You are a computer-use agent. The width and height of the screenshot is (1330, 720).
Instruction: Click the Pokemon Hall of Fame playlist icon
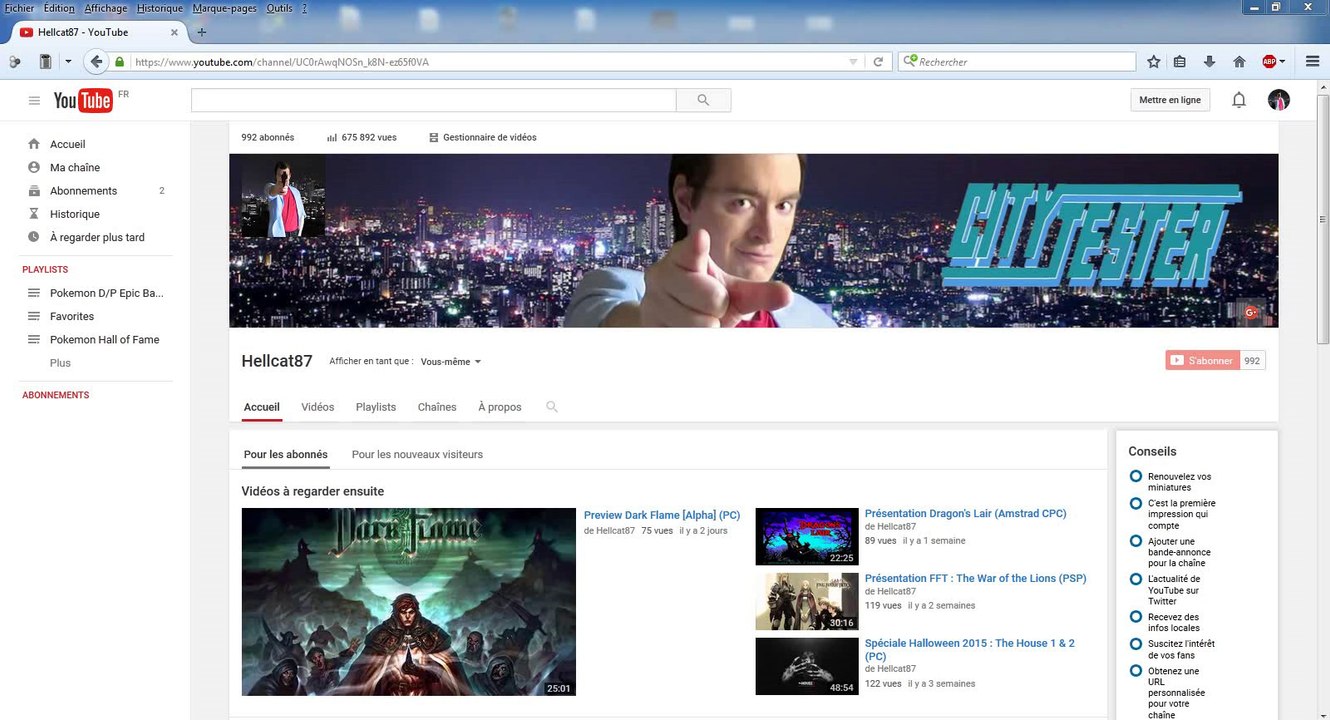[33, 339]
